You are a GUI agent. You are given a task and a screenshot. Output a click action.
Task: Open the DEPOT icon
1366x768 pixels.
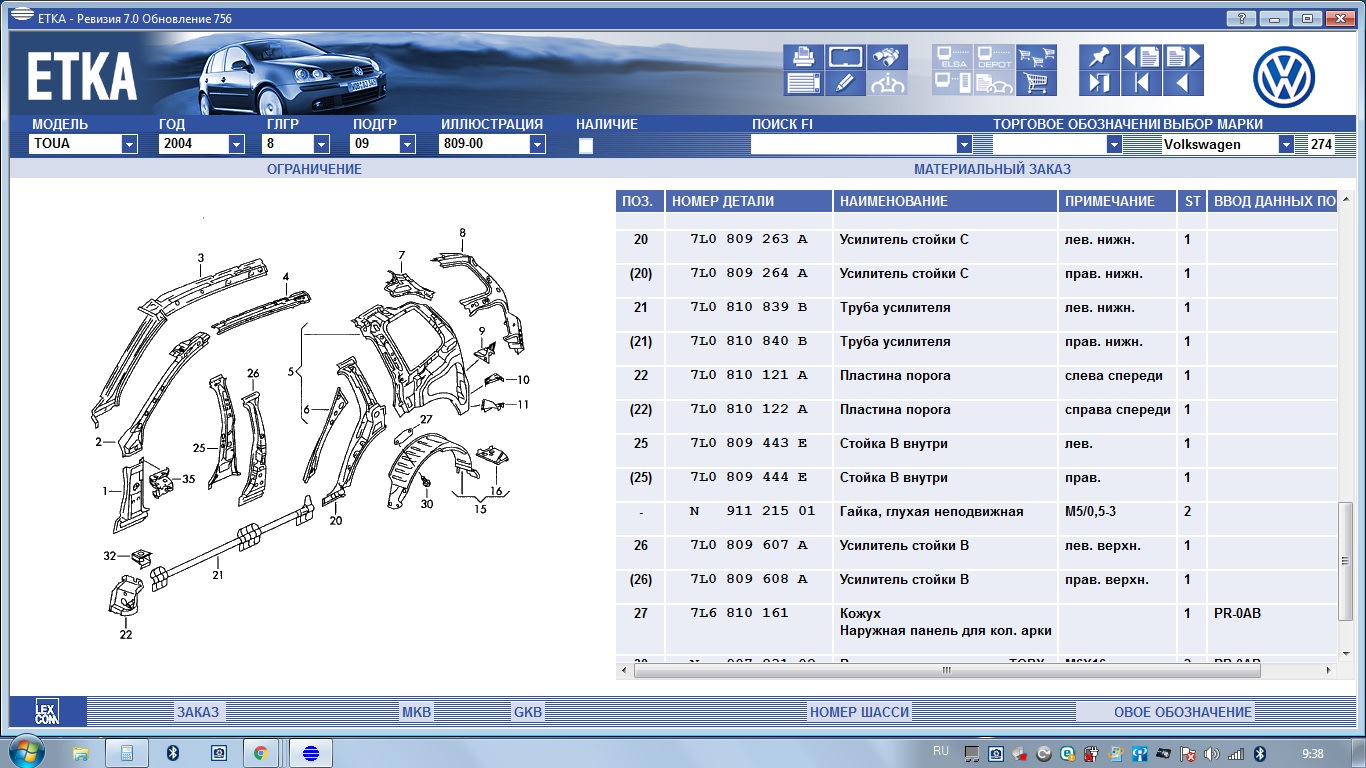click(994, 57)
